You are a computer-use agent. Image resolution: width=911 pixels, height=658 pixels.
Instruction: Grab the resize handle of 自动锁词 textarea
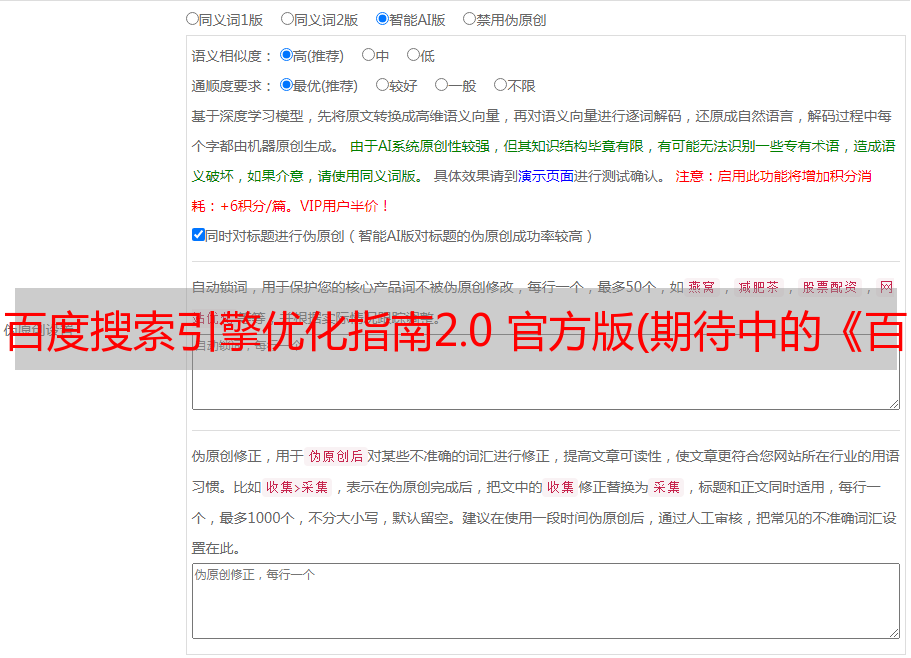(894, 404)
